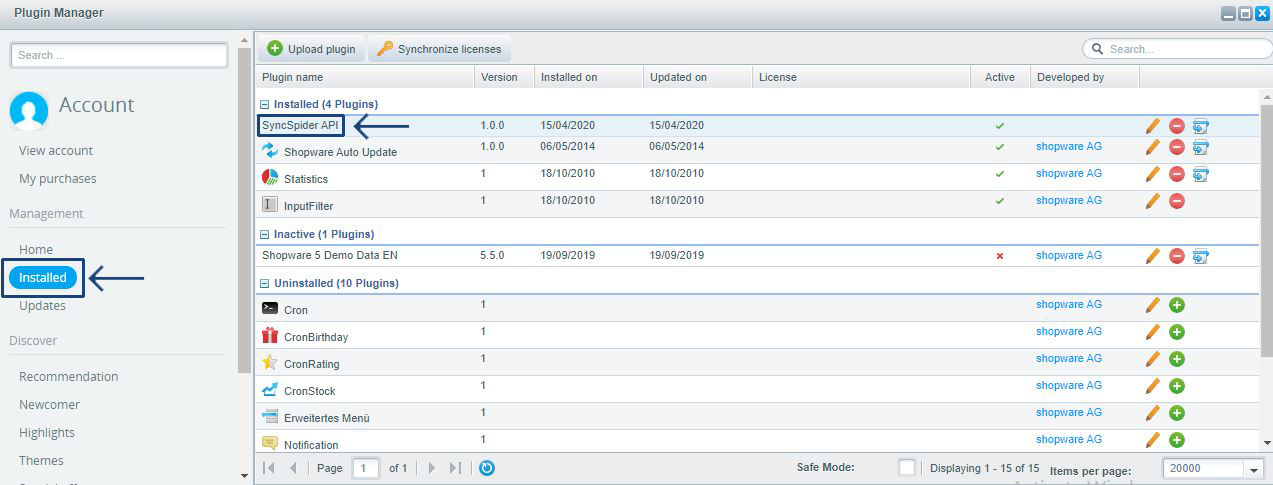
Task: Click the Upload plugin button
Action: coord(311,49)
